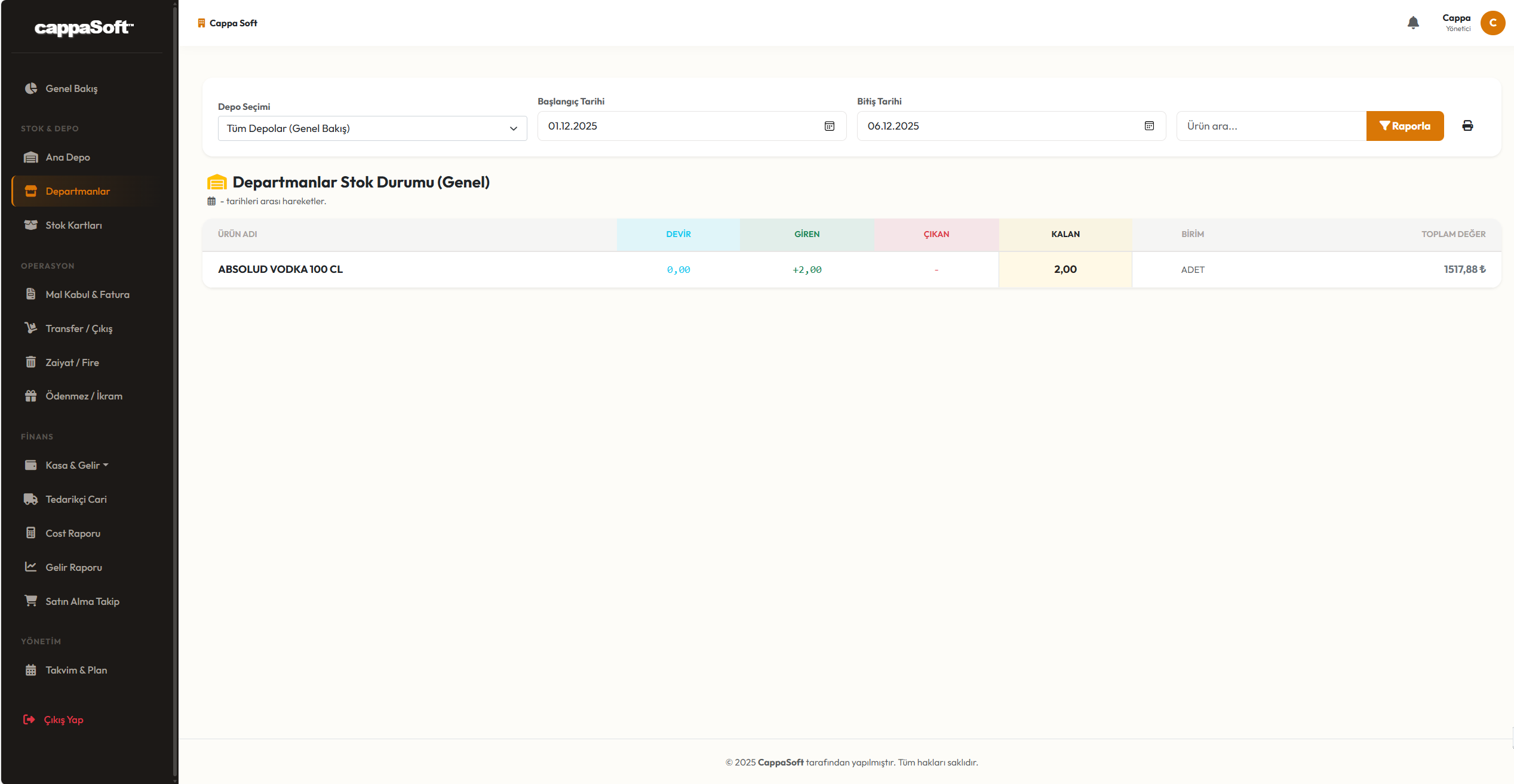Open Stok Kartları menu item
The height and width of the screenshot is (784, 1514).
point(73,225)
